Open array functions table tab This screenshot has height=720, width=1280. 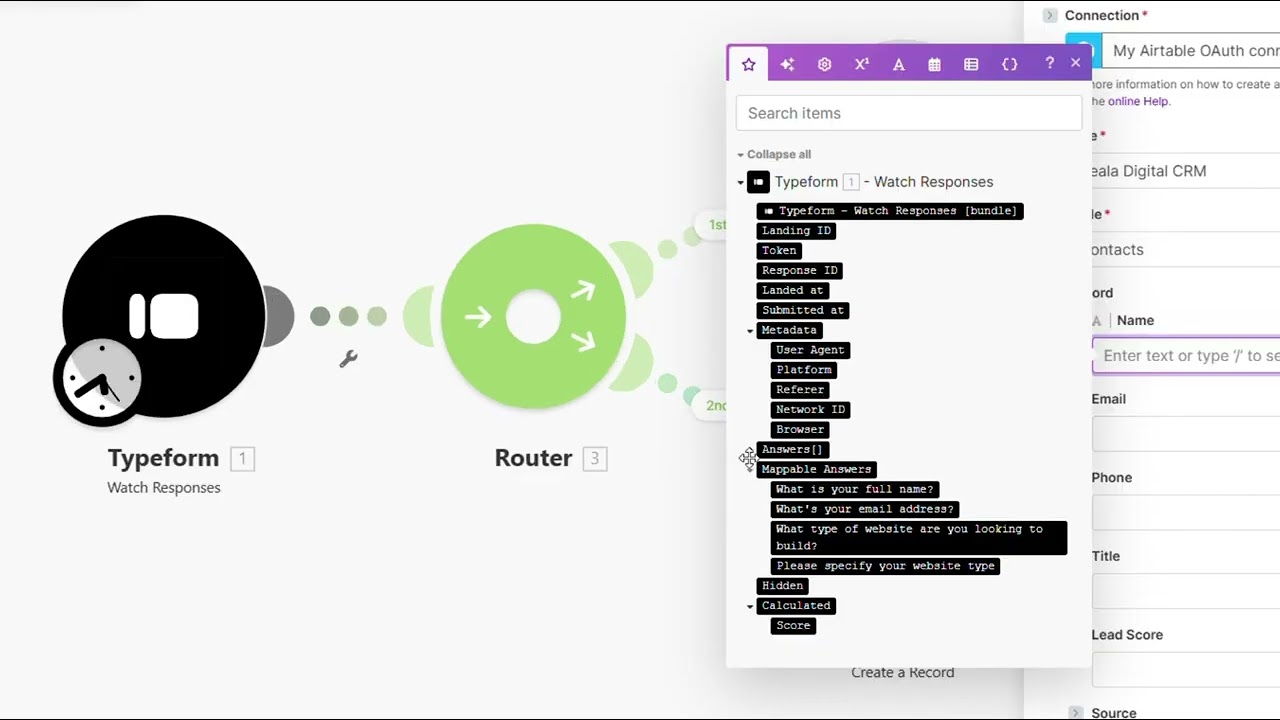pos(971,64)
